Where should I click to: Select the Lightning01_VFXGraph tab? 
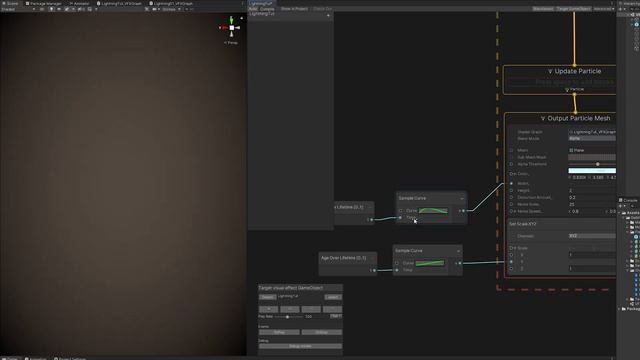[171, 3]
